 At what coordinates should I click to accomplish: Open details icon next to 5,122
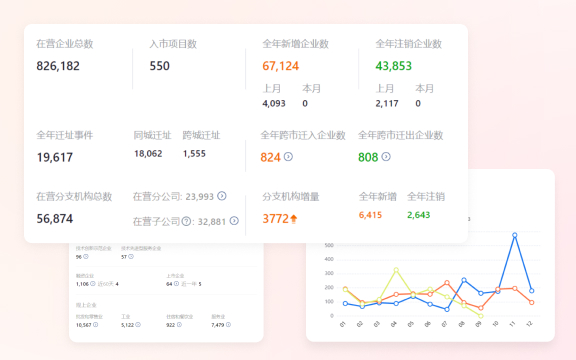(138, 325)
